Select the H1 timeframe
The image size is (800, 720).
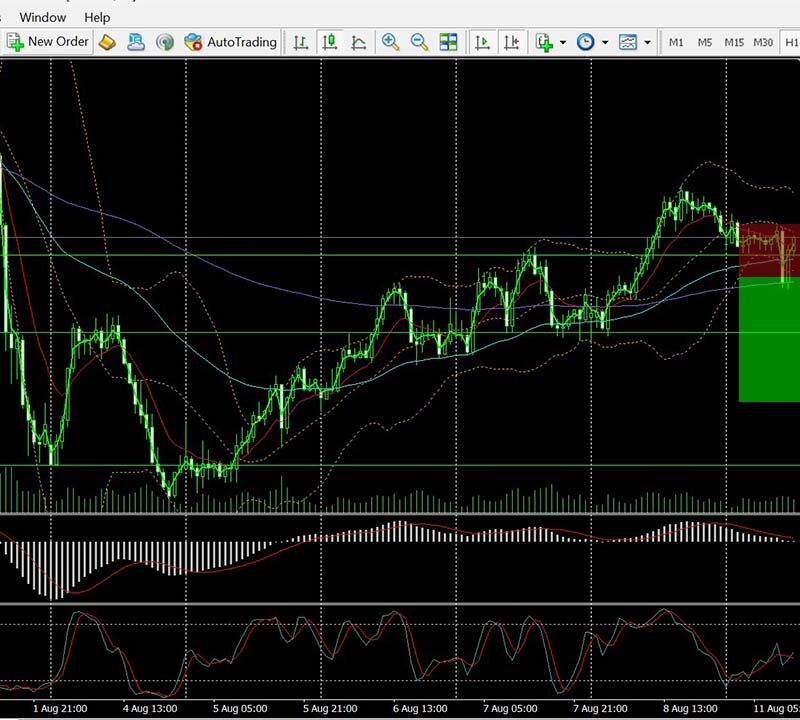pos(791,42)
